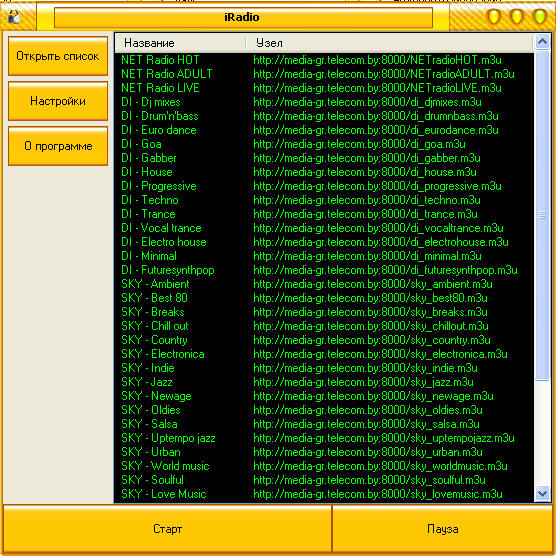556x556 pixels.
Task: Click the URL ending di_goa.m3u
Action: point(359,144)
